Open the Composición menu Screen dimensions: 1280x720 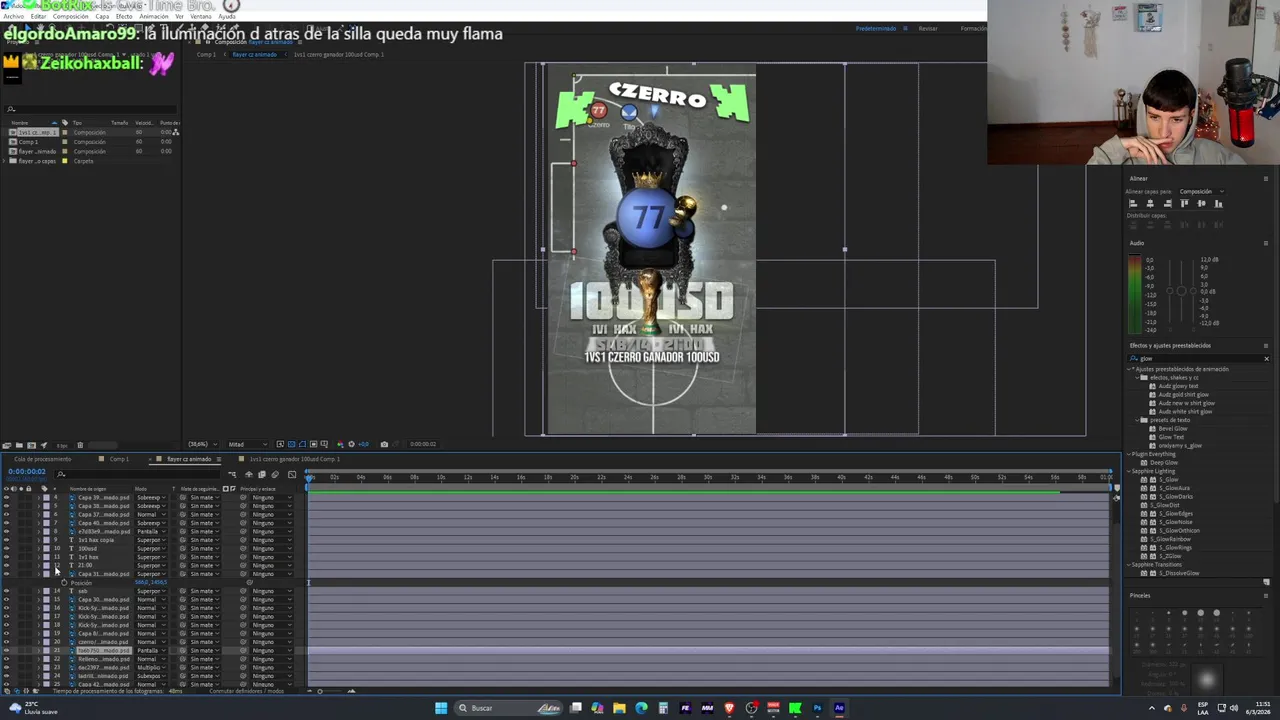71,16
